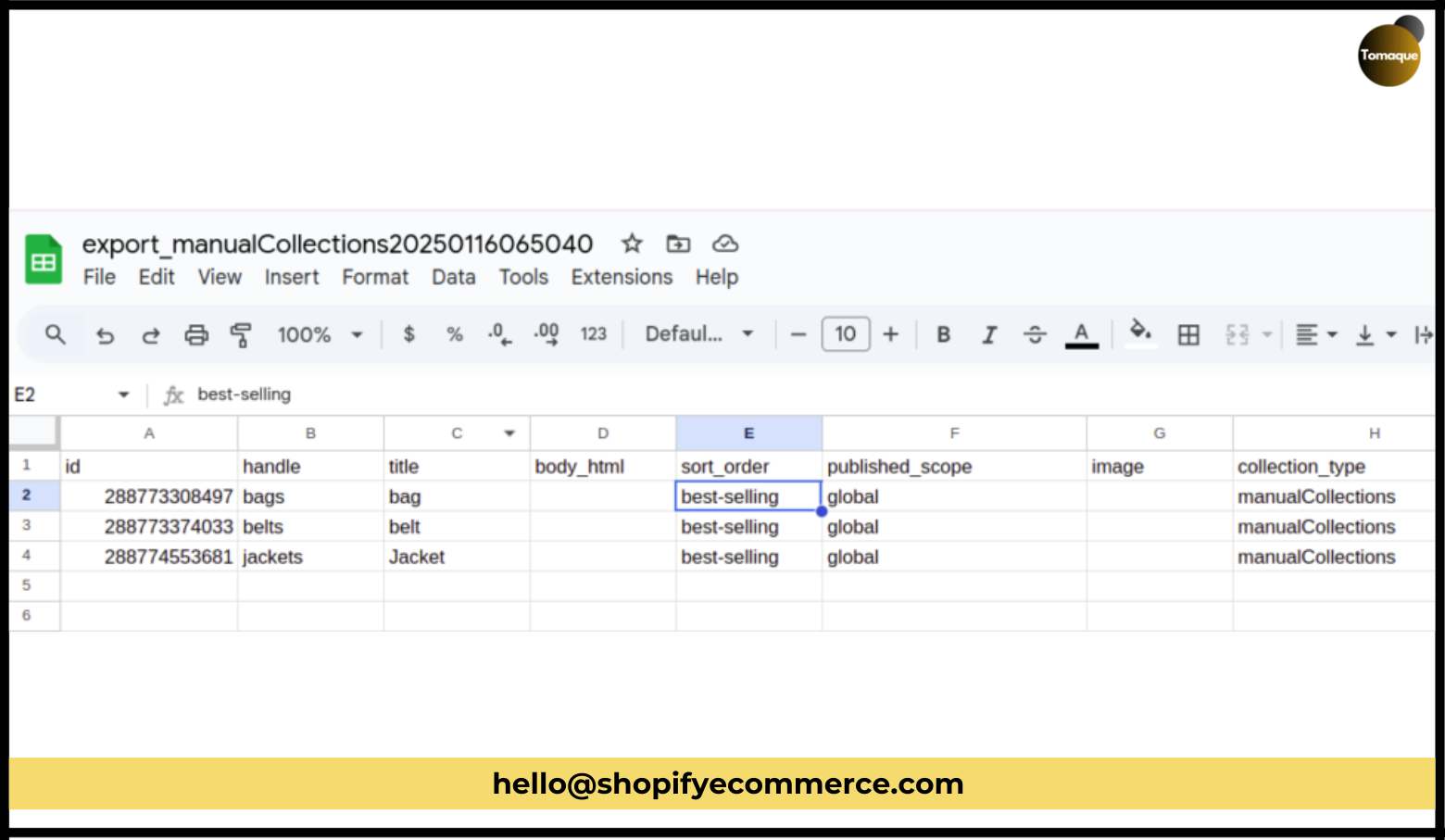Increase font size with plus button
The height and width of the screenshot is (840, 1445).
click(x=890, y=334)
